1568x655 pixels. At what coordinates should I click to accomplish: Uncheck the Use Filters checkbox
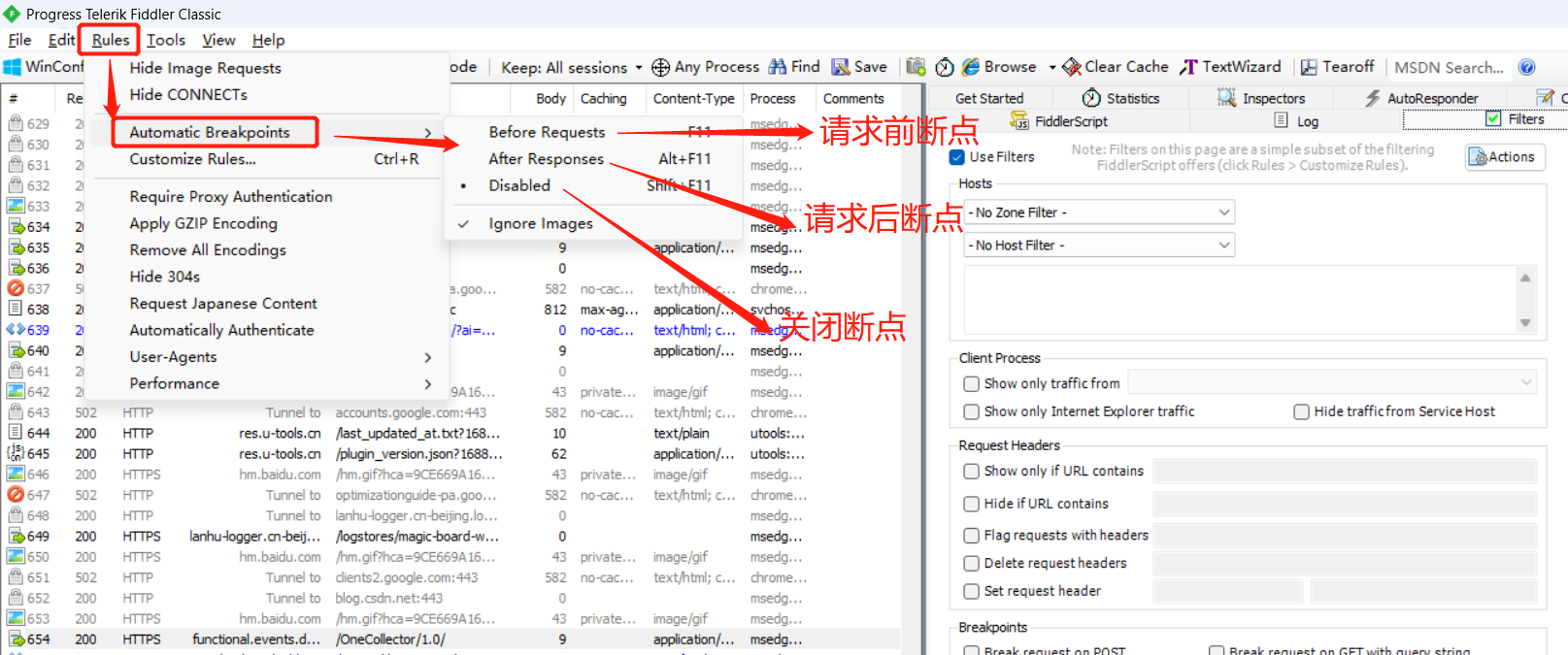(957, 157)
